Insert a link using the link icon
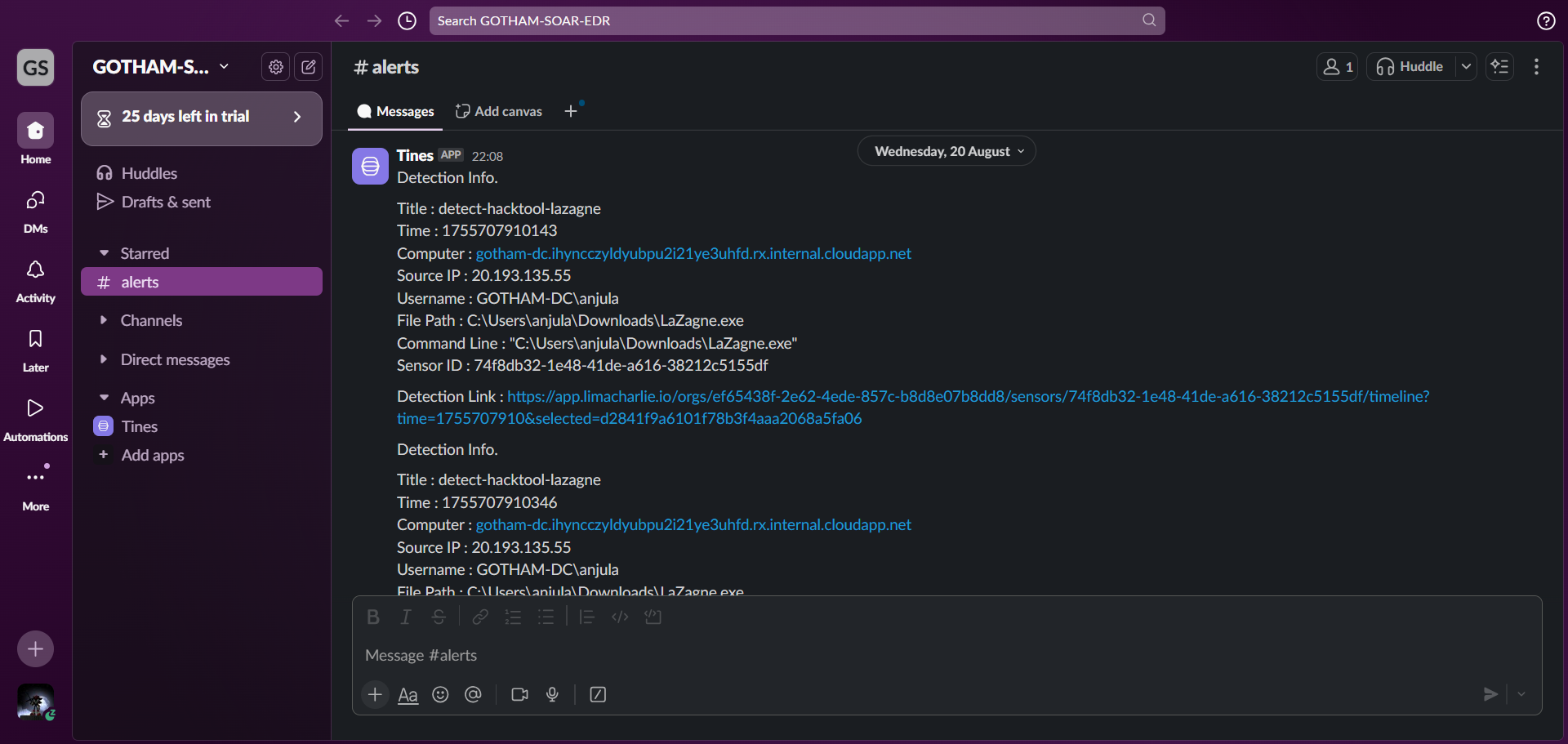Image resolution: width=1568 pixels, height=744 pixels. click(x=480, y=617)
